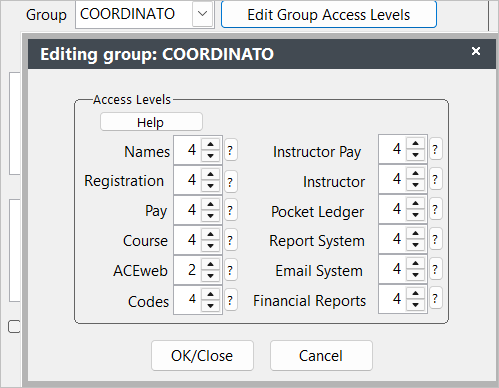Show help for Course level

point(230,240)
